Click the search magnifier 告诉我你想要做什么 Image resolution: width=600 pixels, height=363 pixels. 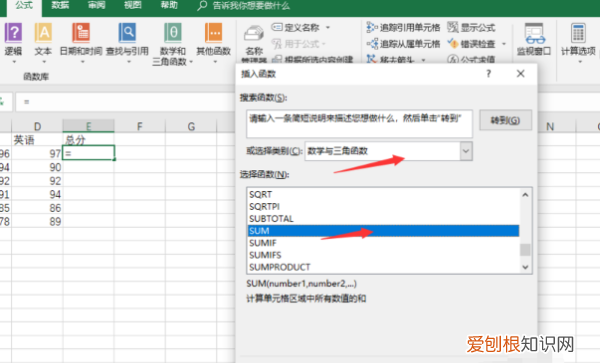click(x=202, y=6)
